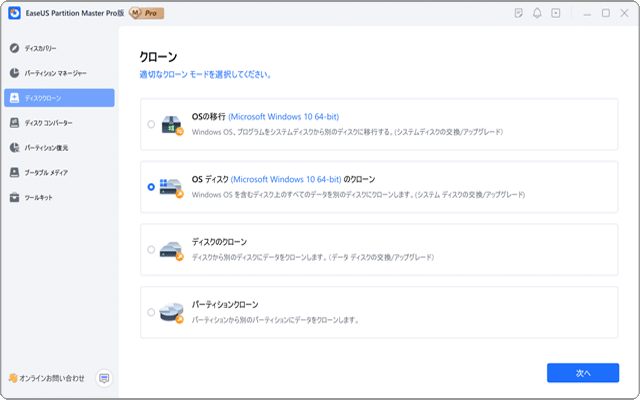The height and width of the screenshot is (400, 640).
Task: Click the OSの移行 drive icon
Action: coord(172,125)
